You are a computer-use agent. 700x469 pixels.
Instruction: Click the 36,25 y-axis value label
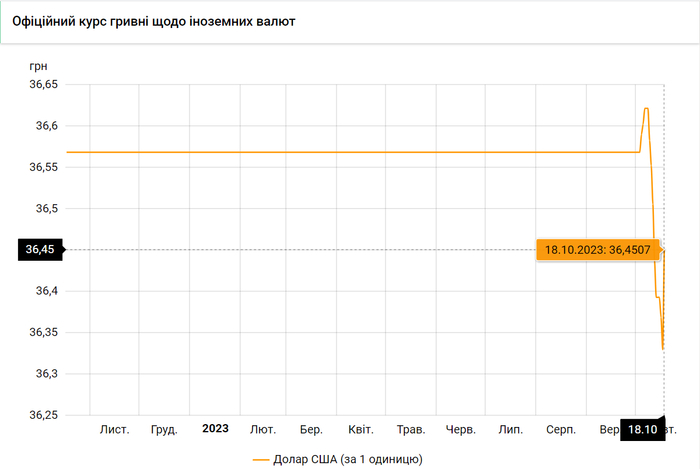(x=42, y=414)
